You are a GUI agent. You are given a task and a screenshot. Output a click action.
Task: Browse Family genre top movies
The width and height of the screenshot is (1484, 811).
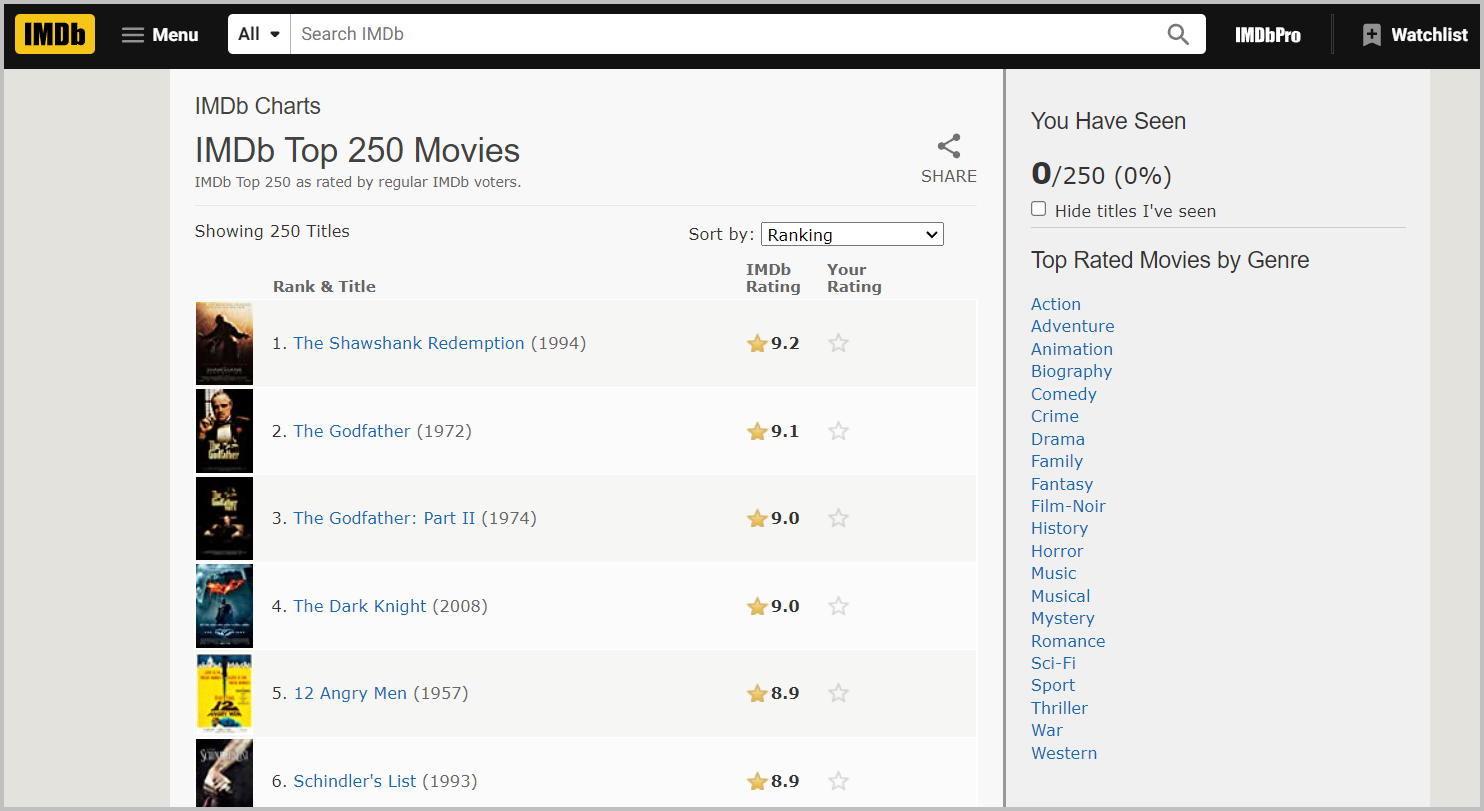pyautogui.click(x=1057, y=461)
